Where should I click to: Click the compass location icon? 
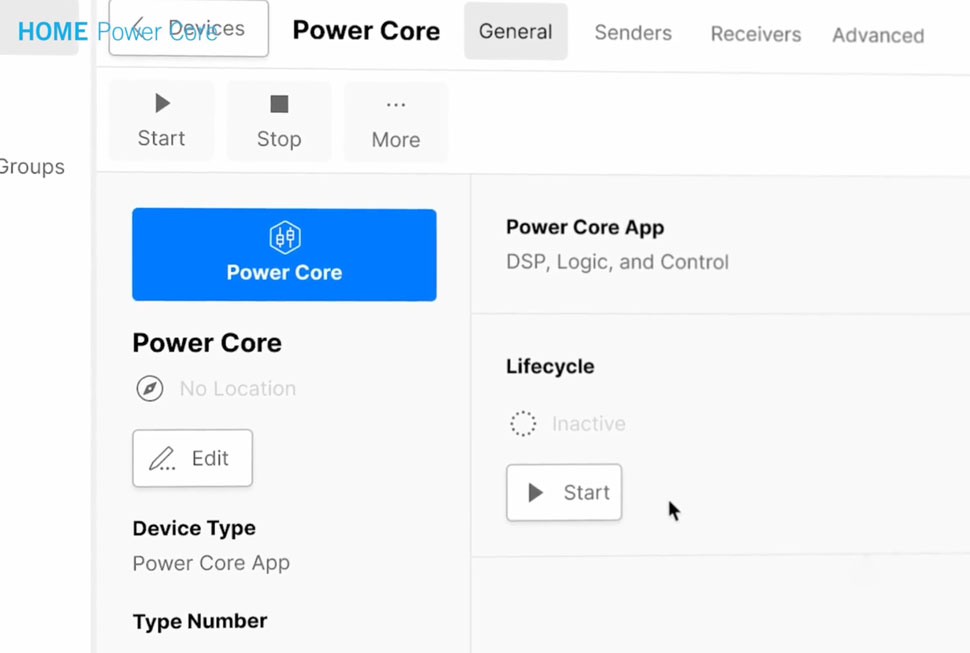click(150, 389)
